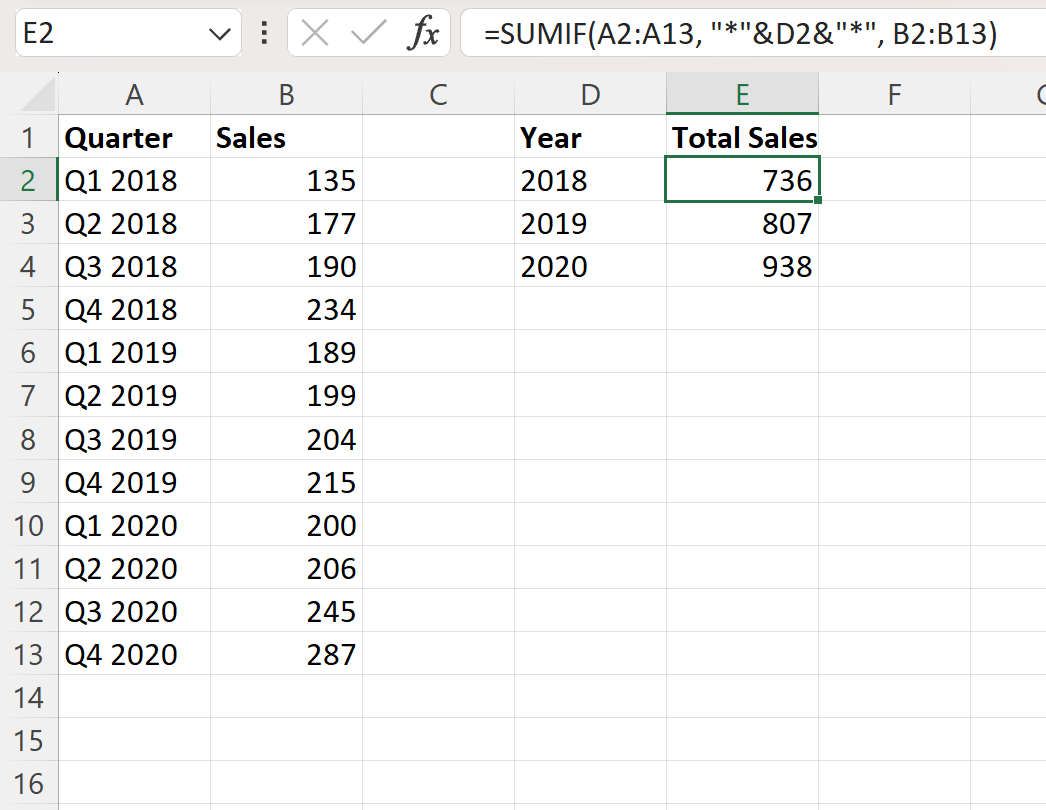The image size is (1046, 810).
Task: Click the cell containing 938
Action: [x=742, y=266]
